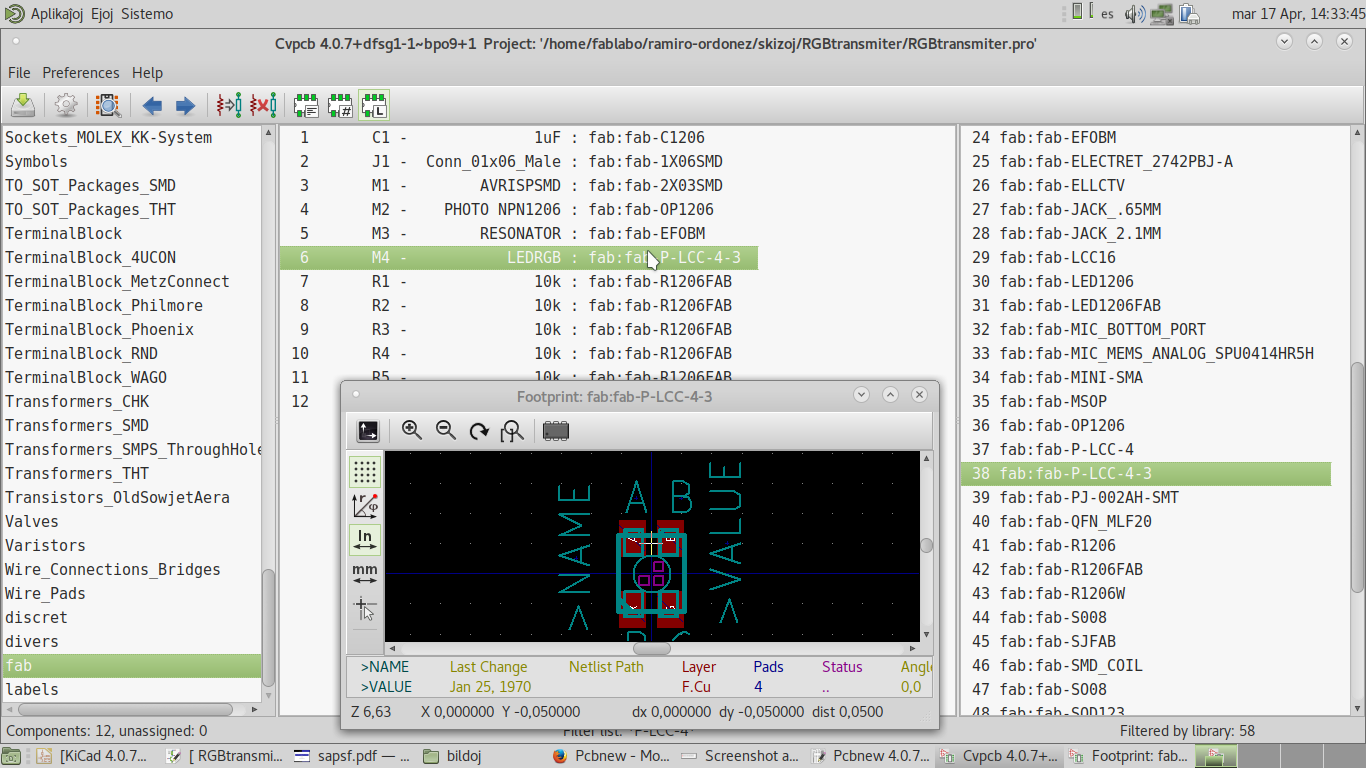Toggle the filter by library button
The height and width of the screenshot is (768, 1366).
coord(374,105)
